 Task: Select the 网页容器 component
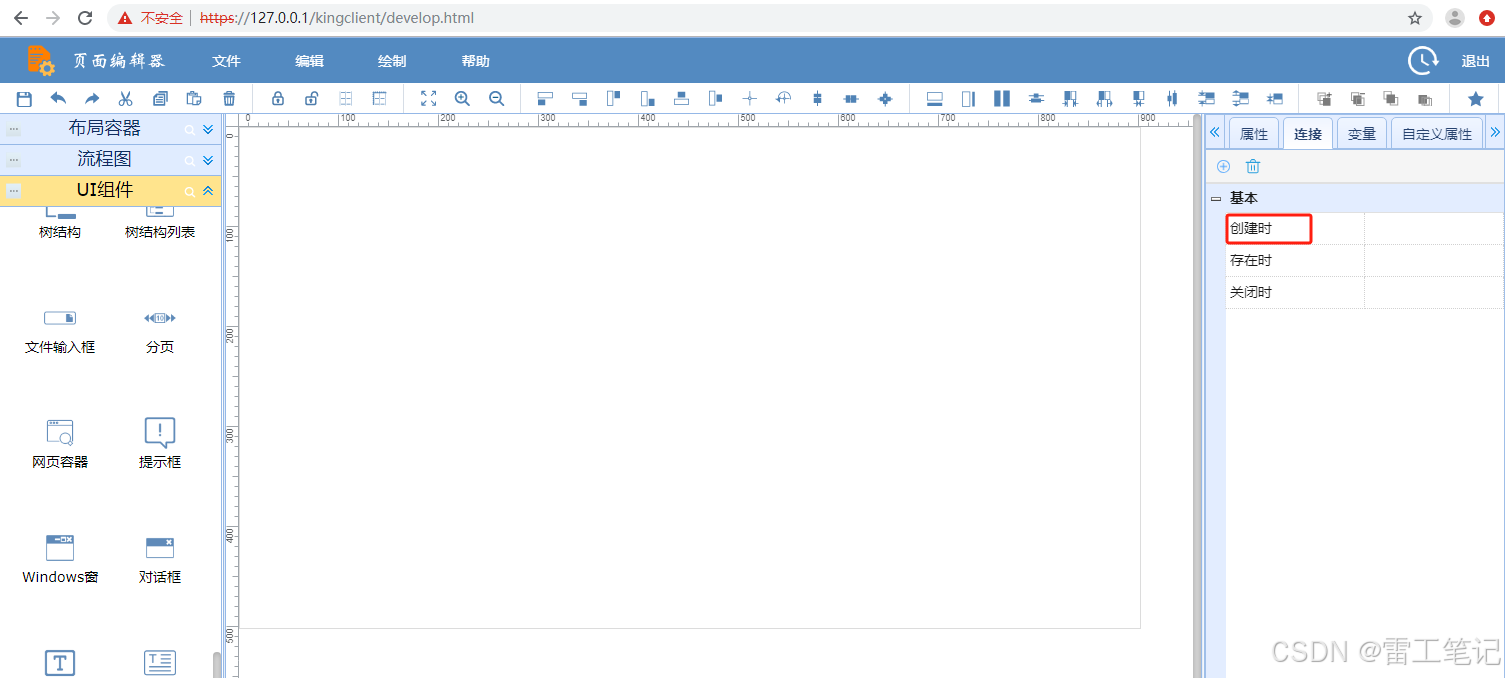pos(60,445)
